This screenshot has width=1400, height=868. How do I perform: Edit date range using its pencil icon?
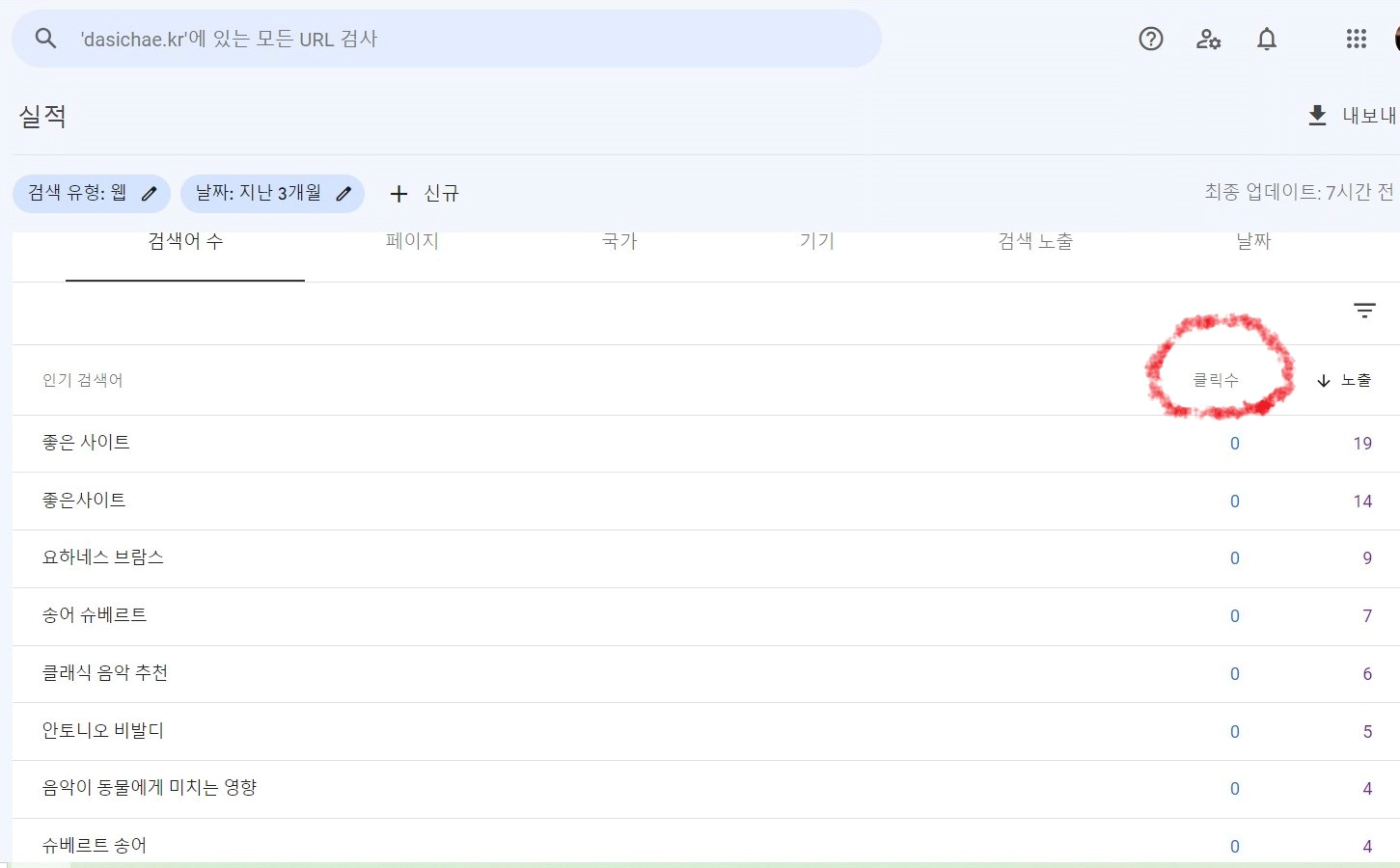click(x=343, y=194)
